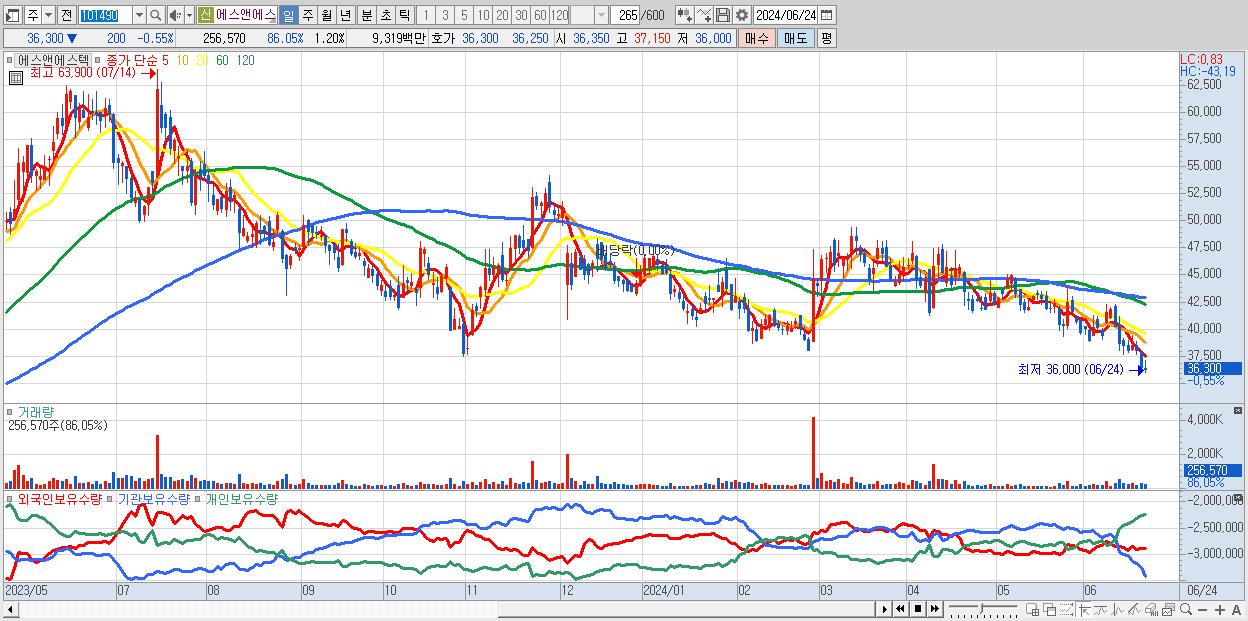
Task: Choose the 3 interval button
Action: pos(445,16)
